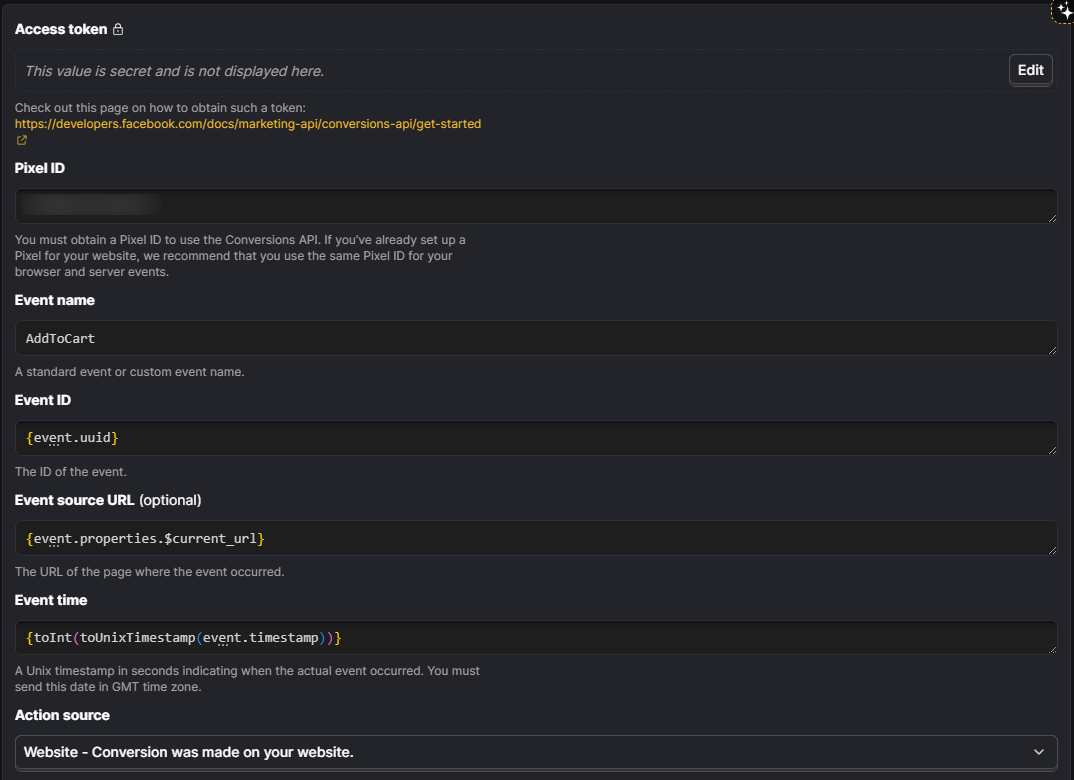Click the secret value placeholder box
The height and width of the screenshot is (780, 1074).
coord(510,71)
